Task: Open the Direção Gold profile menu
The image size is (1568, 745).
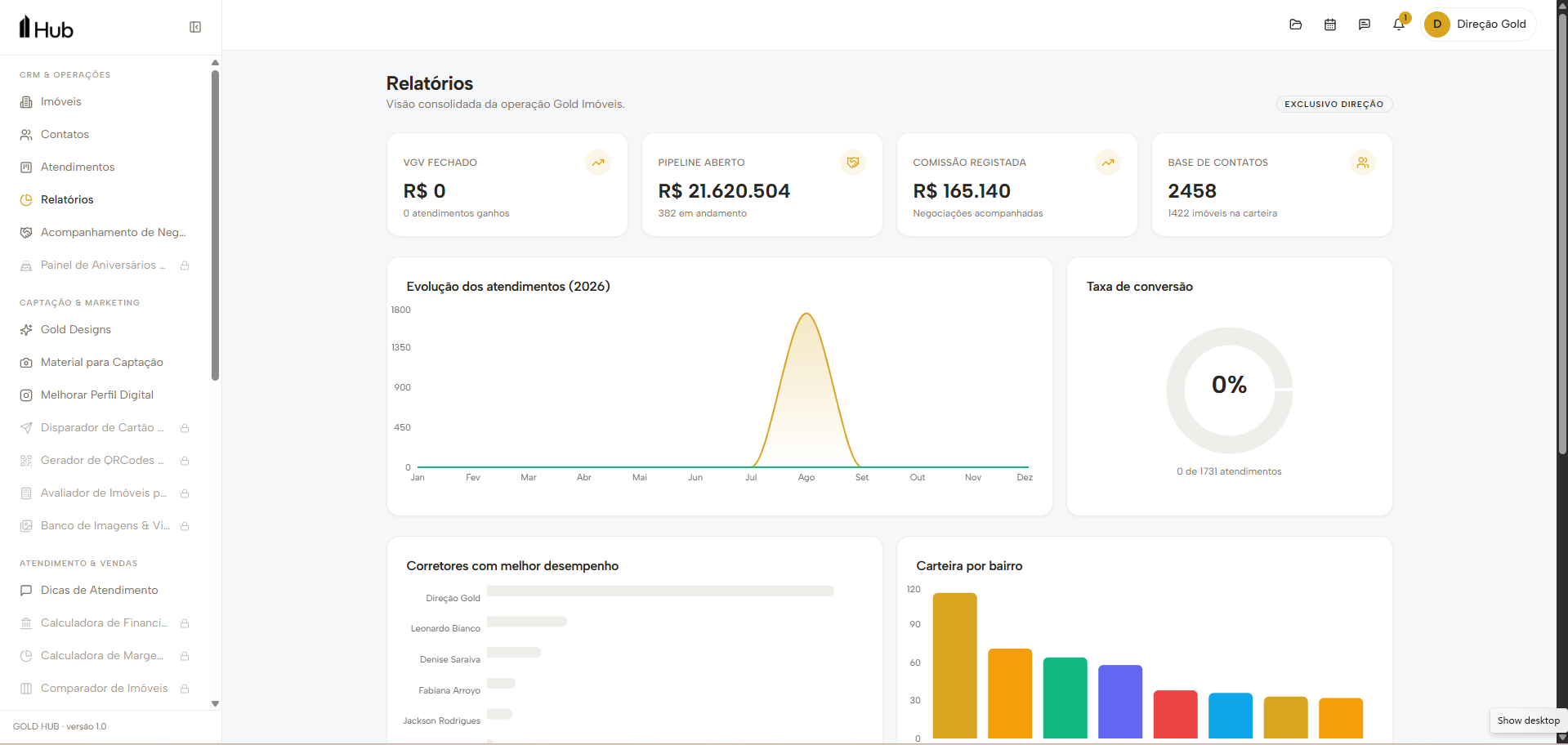Action: (x=1480, y=25)
